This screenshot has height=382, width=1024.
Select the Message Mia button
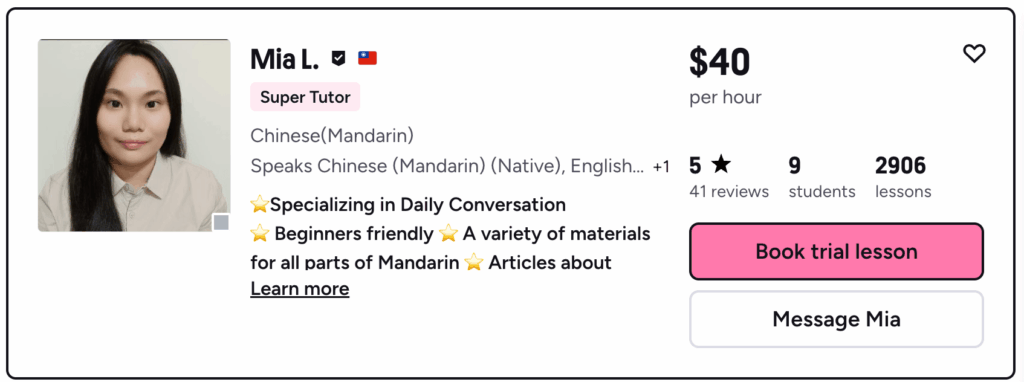tap(837, 319)
